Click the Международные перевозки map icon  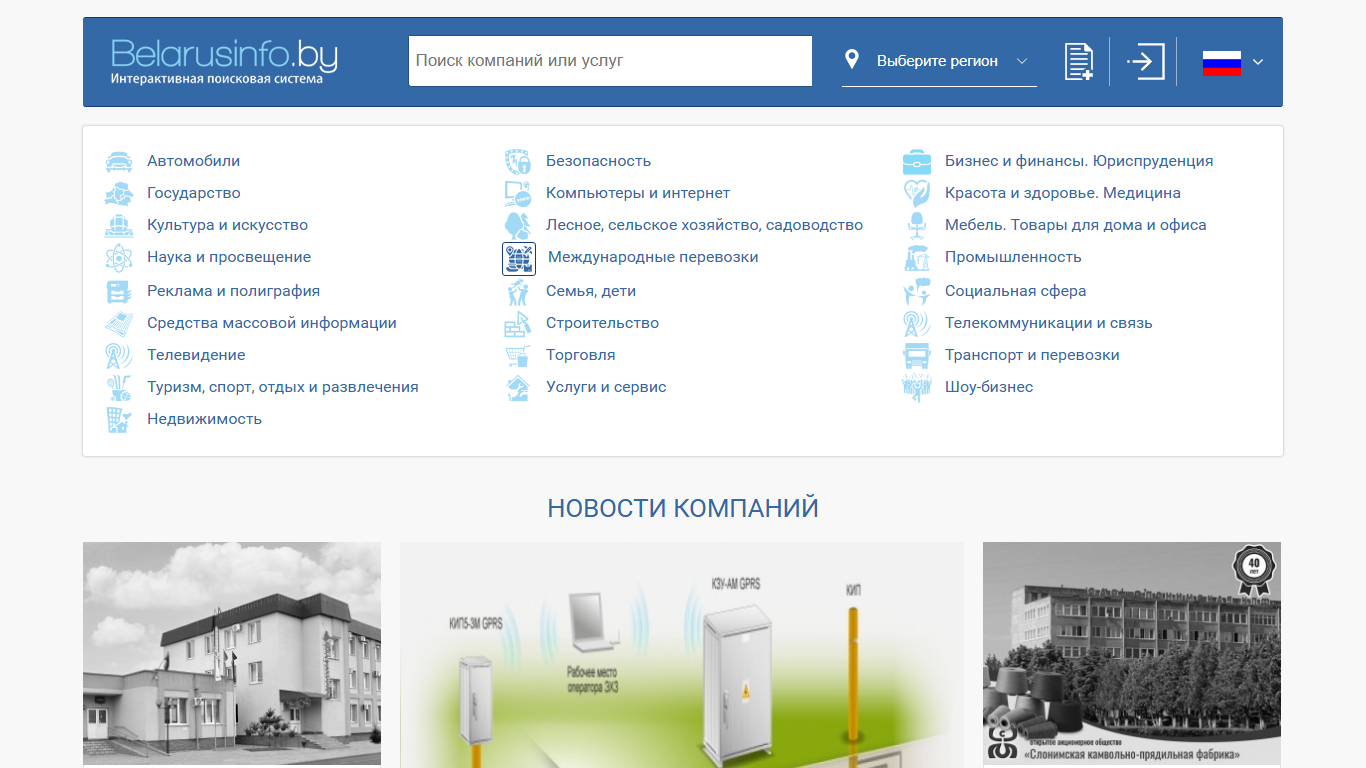[519, 258]
